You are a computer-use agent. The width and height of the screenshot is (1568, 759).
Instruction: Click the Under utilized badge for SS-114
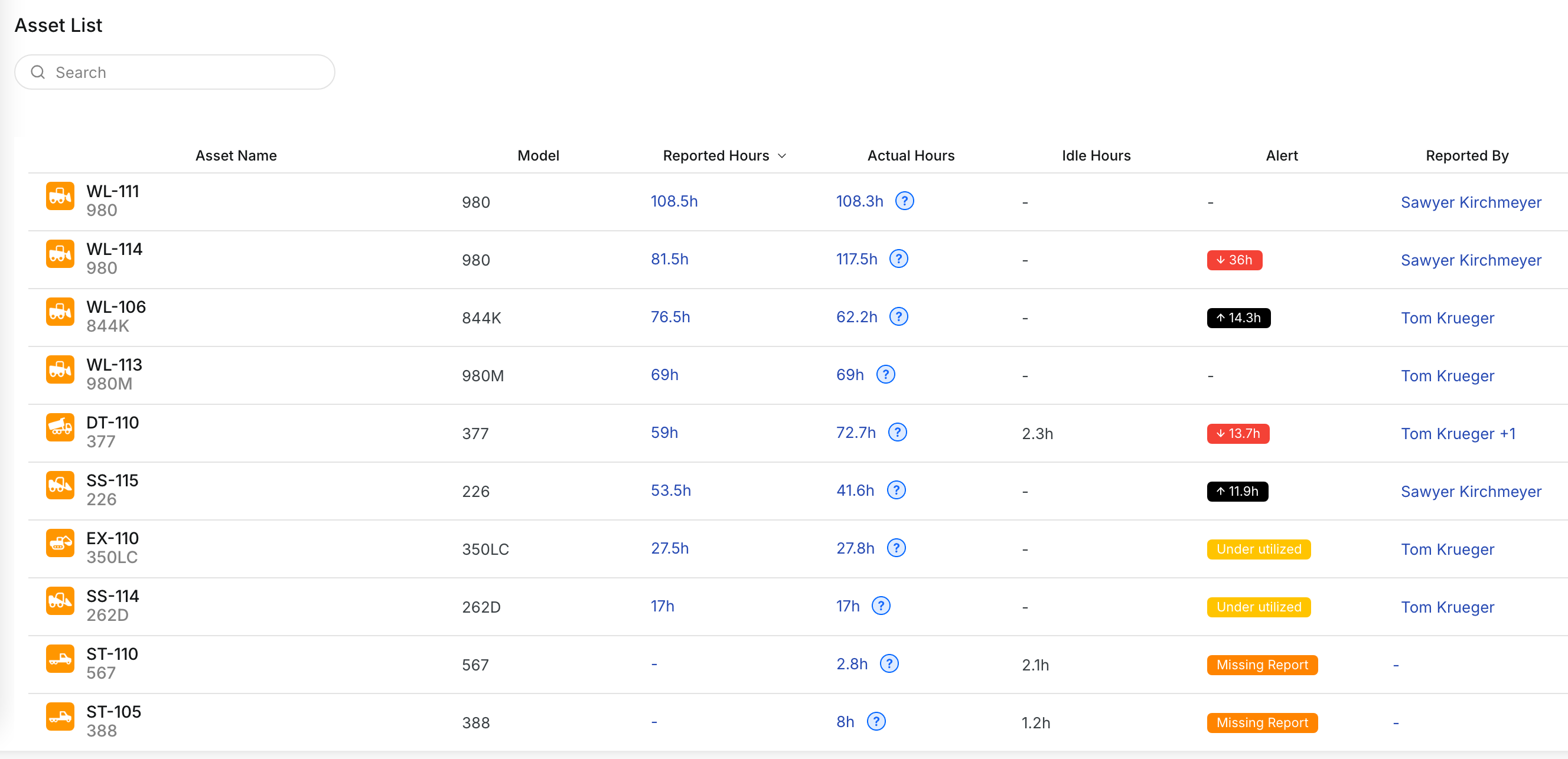tap(1258, 607)
